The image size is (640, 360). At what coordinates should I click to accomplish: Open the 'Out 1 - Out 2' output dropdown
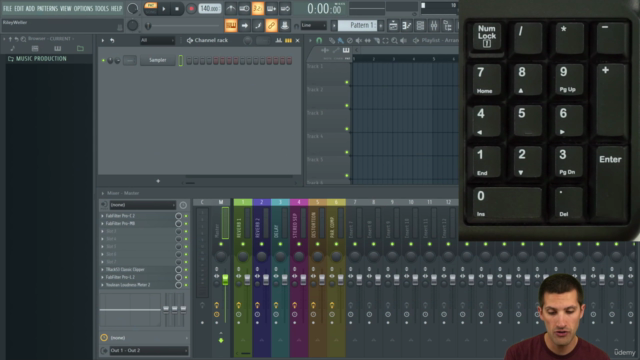(x=149, y=351)
